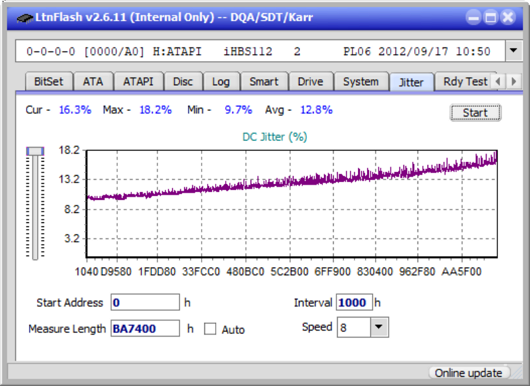Open the System tab
Viewport: 530px width, 386px height.
pyautogui.click(x=361, y=81)
